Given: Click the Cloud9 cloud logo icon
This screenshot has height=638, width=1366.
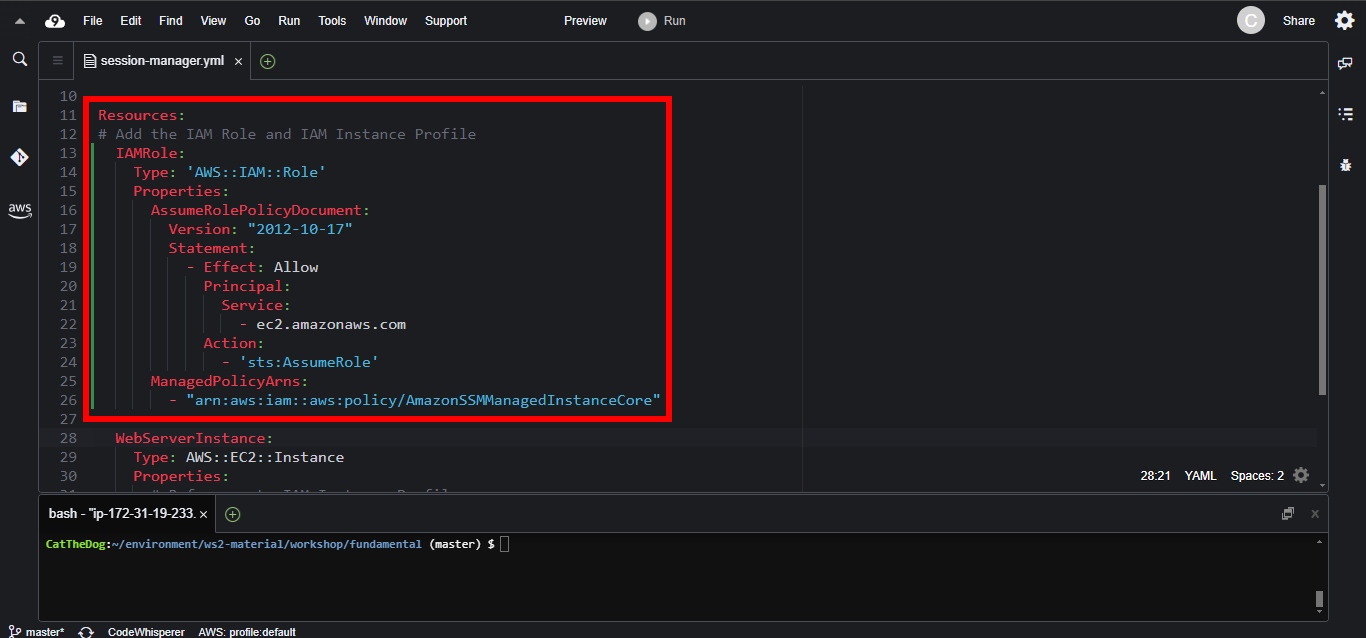Looking at the screenshot, I should tap(55, 21).
